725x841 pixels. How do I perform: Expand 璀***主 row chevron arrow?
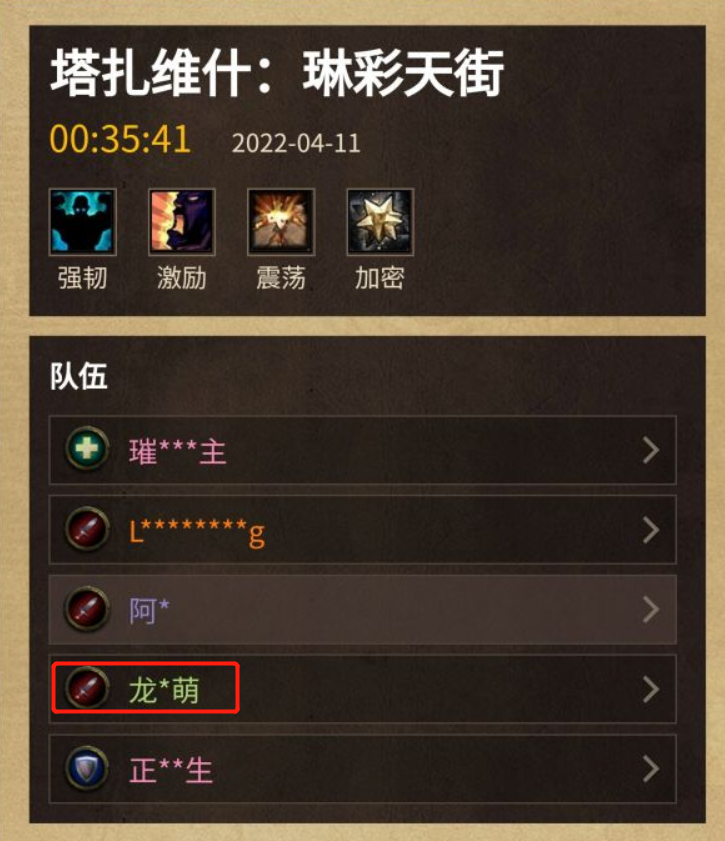(x=650, y=450)
